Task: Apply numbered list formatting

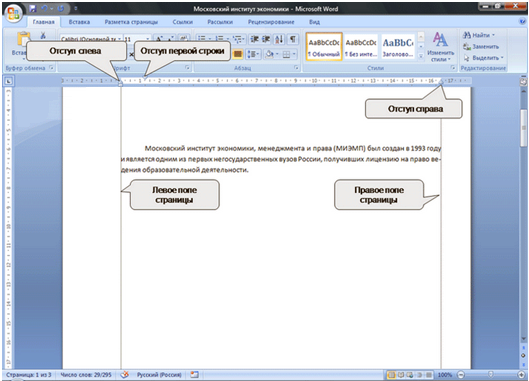Action: [x=220, y=39]
